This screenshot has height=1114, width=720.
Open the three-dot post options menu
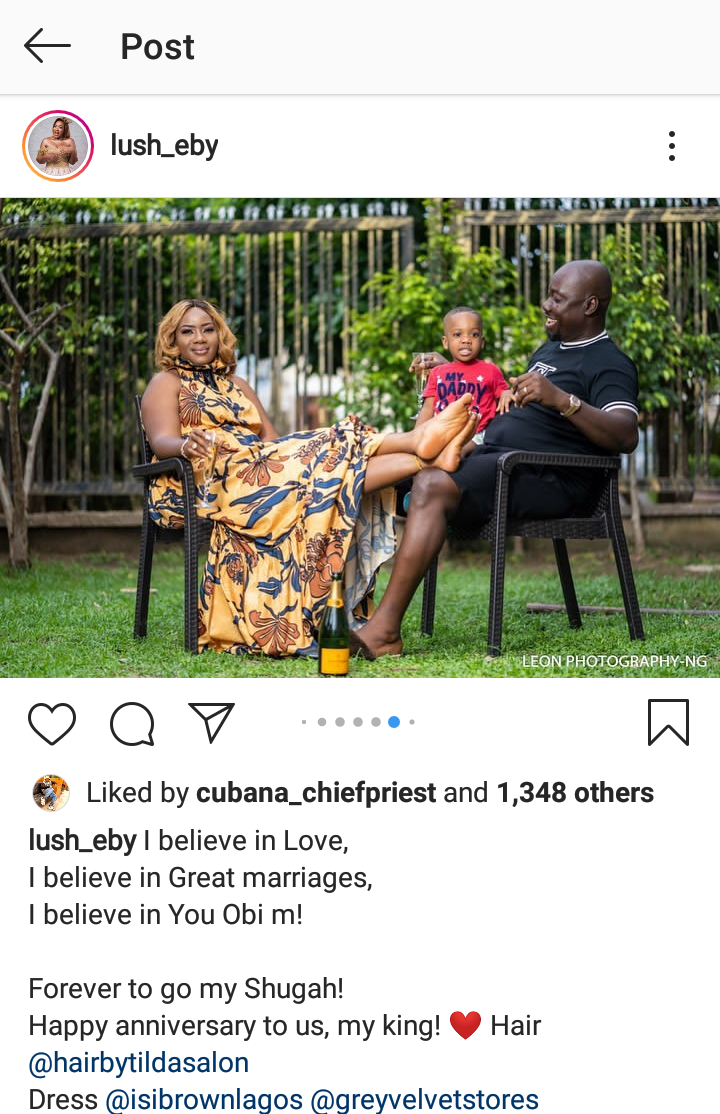[672, 146]
